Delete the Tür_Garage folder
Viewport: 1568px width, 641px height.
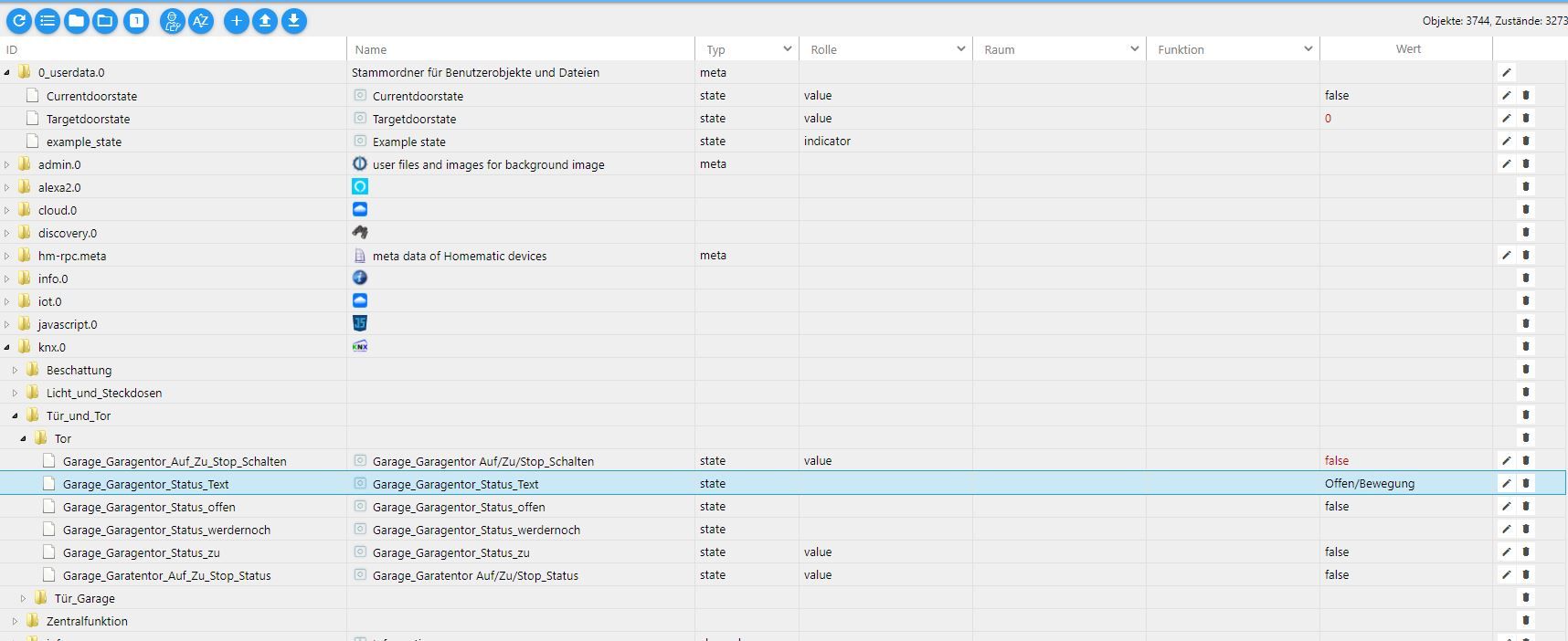coord(1526,597)
